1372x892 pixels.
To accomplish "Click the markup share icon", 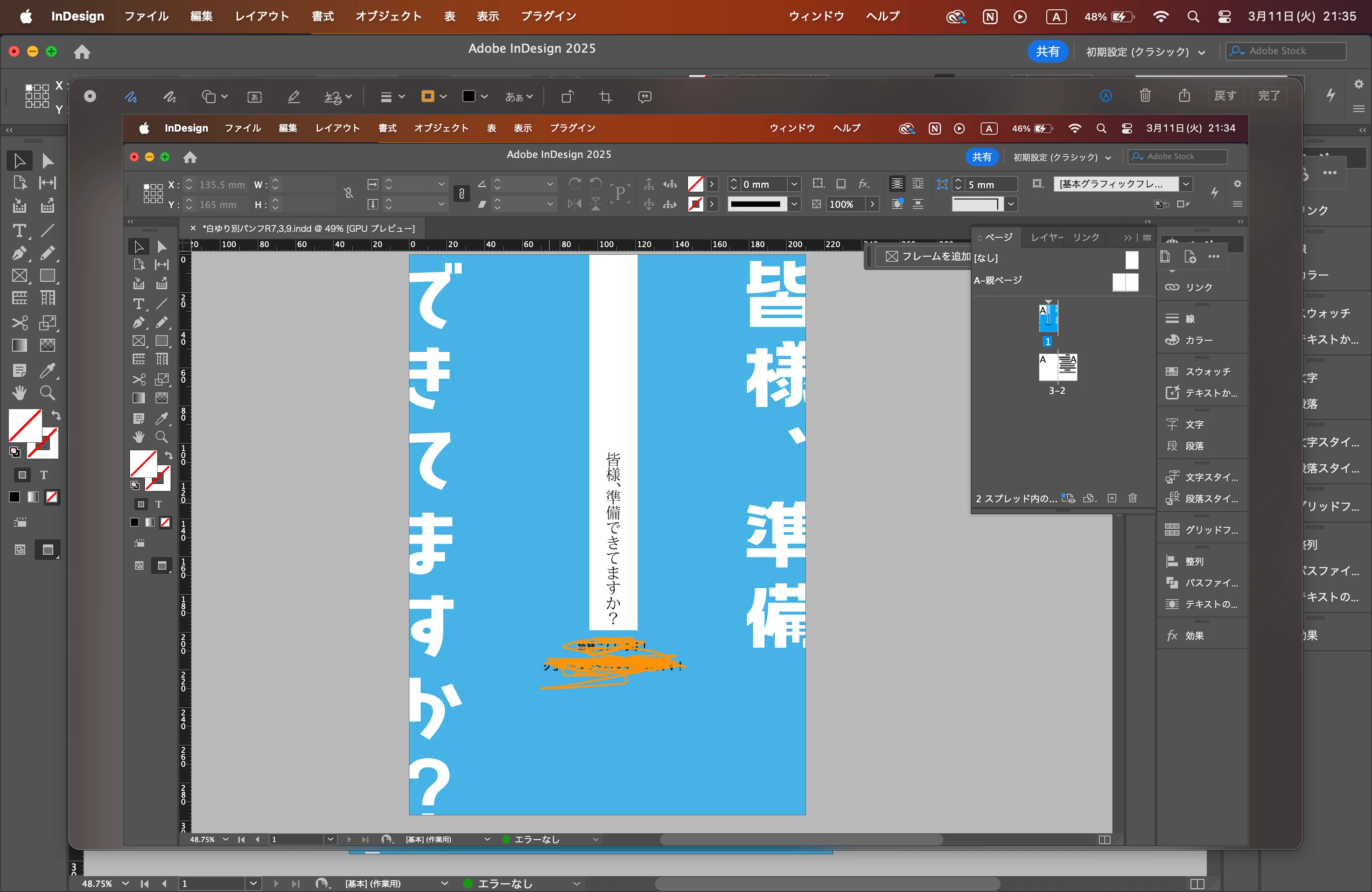I will 1184,96.
